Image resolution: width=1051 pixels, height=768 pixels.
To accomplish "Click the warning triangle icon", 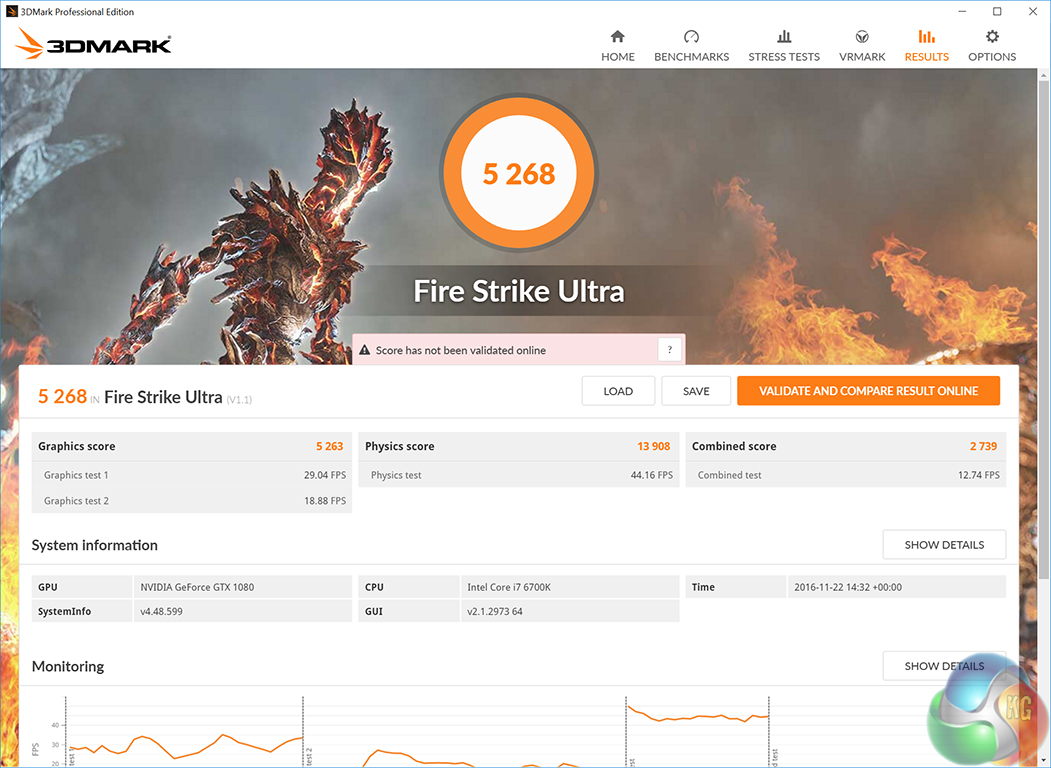I will point(365,350).
